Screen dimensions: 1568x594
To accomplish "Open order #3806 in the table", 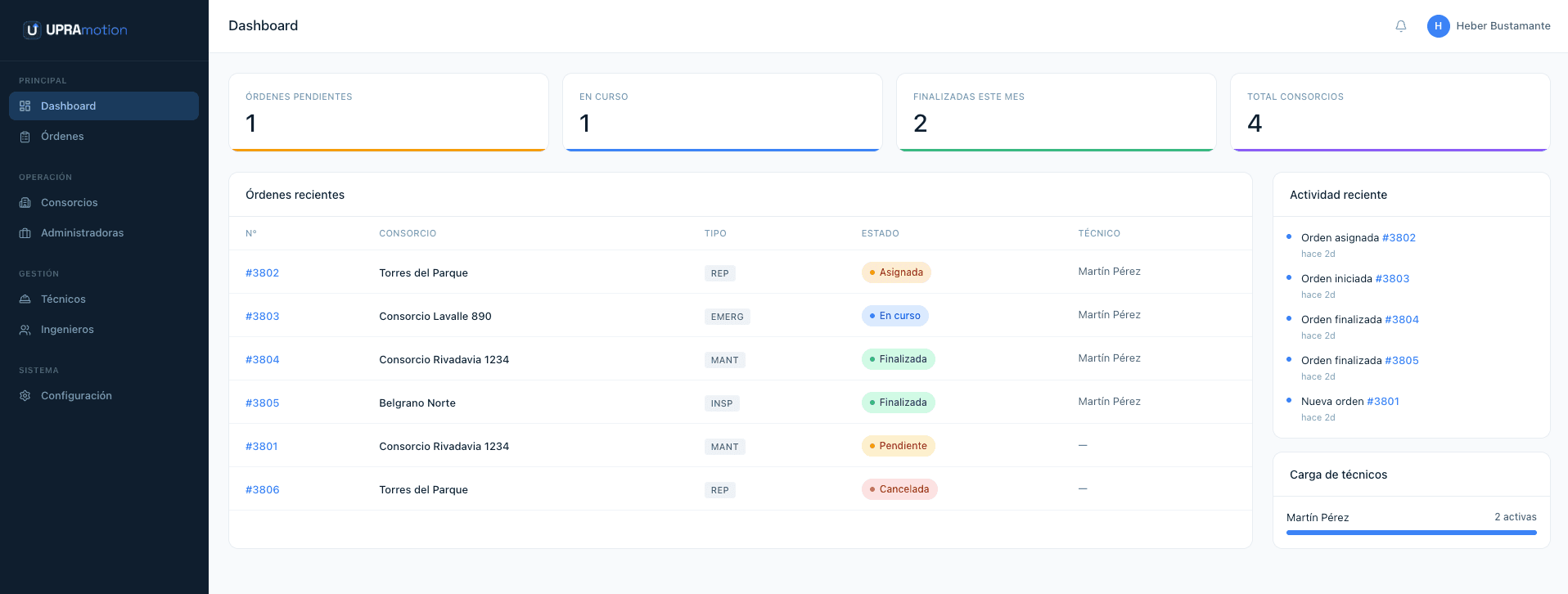I will 262,490.
